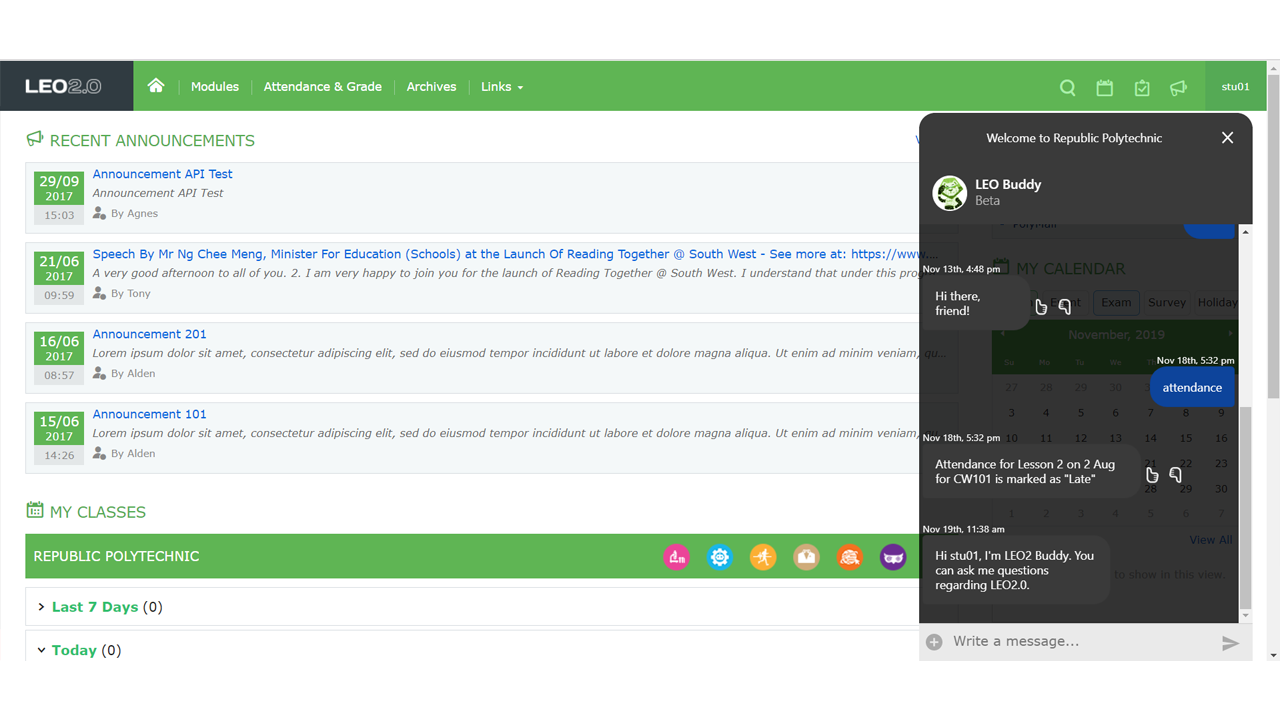Viewport: 1280px width, 720px height.
Task: Open Attendance & Grade page
Action: click(322, 87)
